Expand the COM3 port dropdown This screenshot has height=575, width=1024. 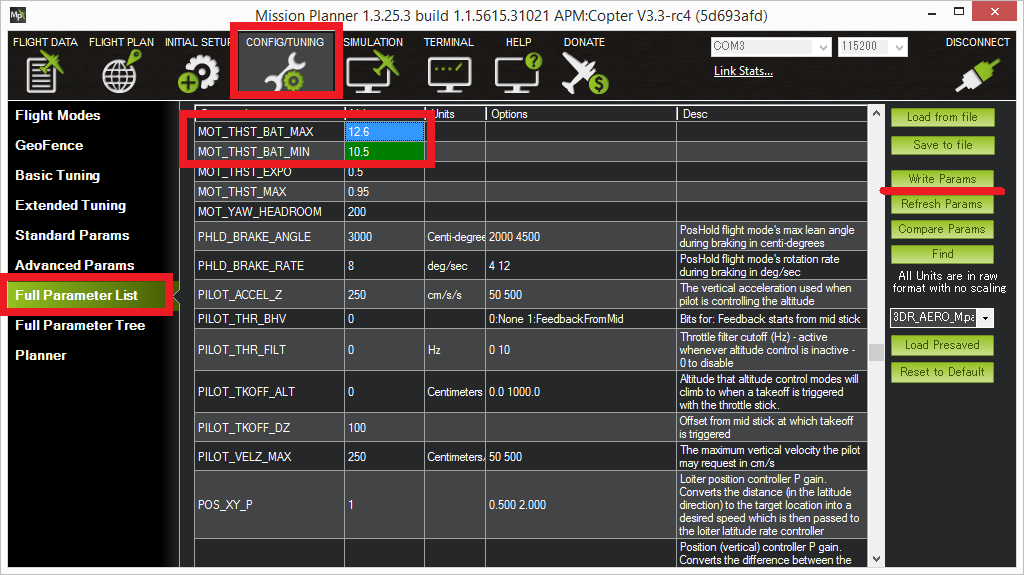click(x=823, y=47)
